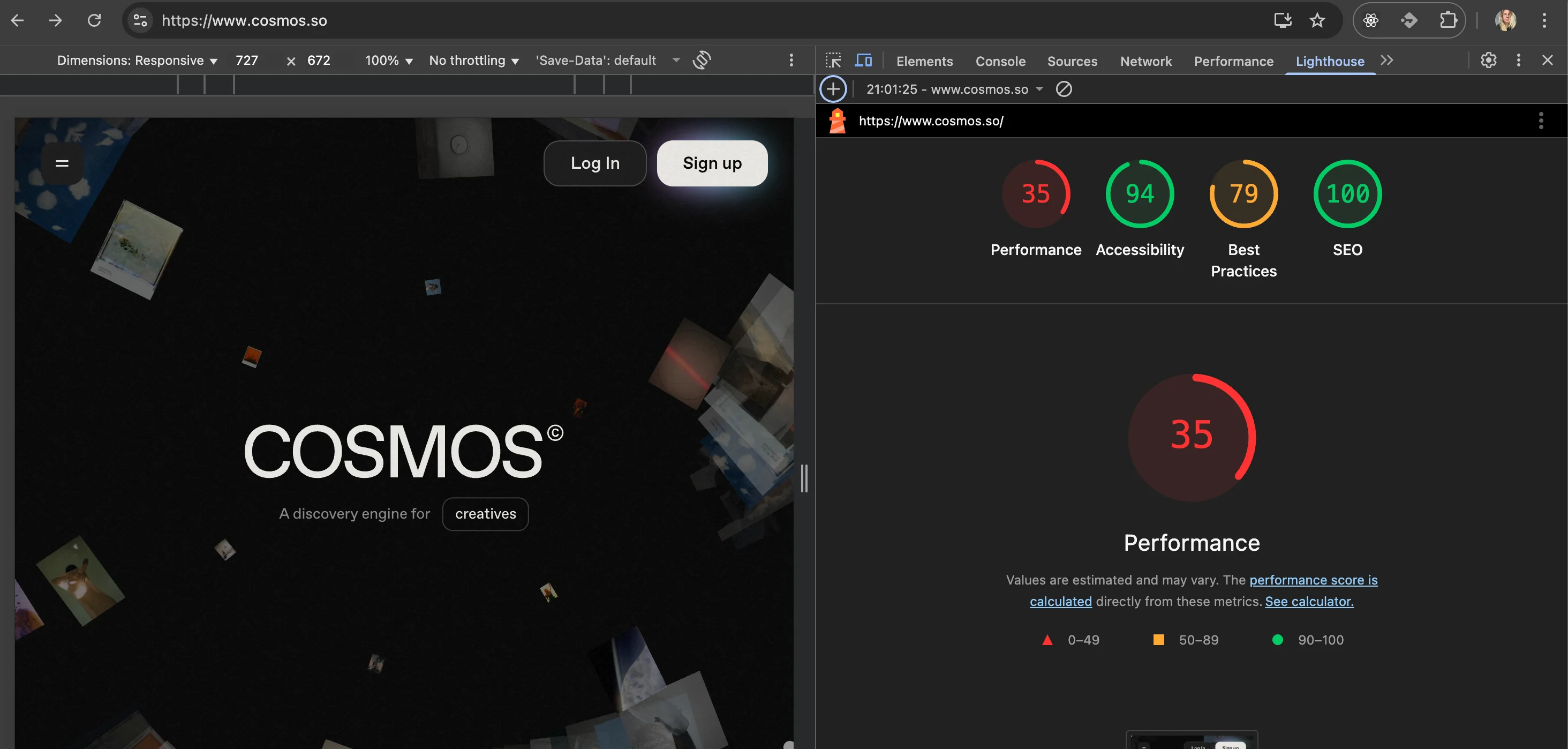This screenshot has height=749, width=1568.
Task: Switch to the Elements tab
Action: [x=924, y=62]
